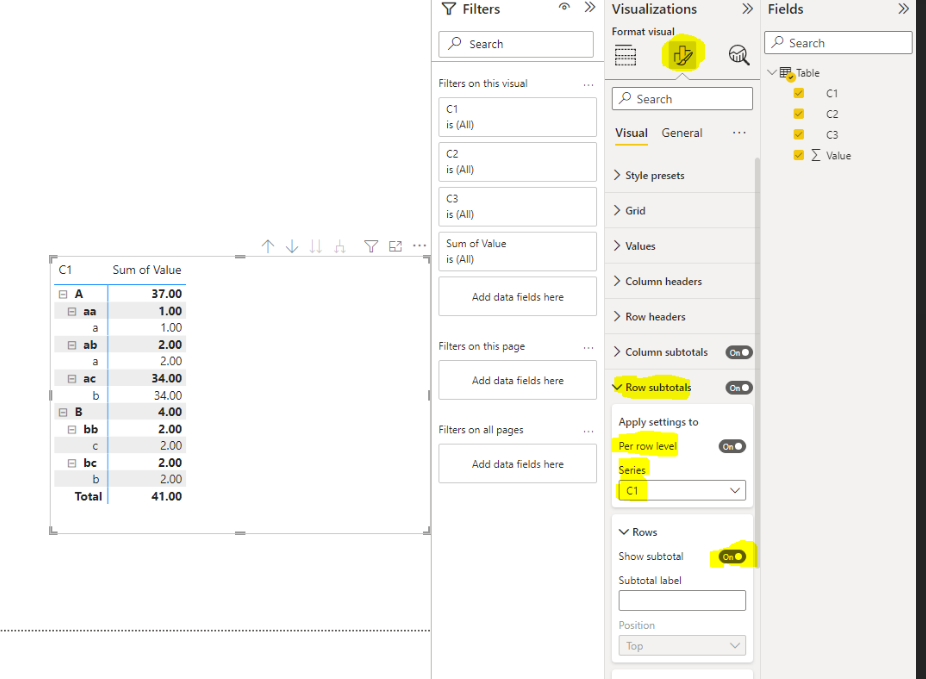Click the Filters pane search box
This screenshot has width=926, height=679.
click(x=516, y=44)
